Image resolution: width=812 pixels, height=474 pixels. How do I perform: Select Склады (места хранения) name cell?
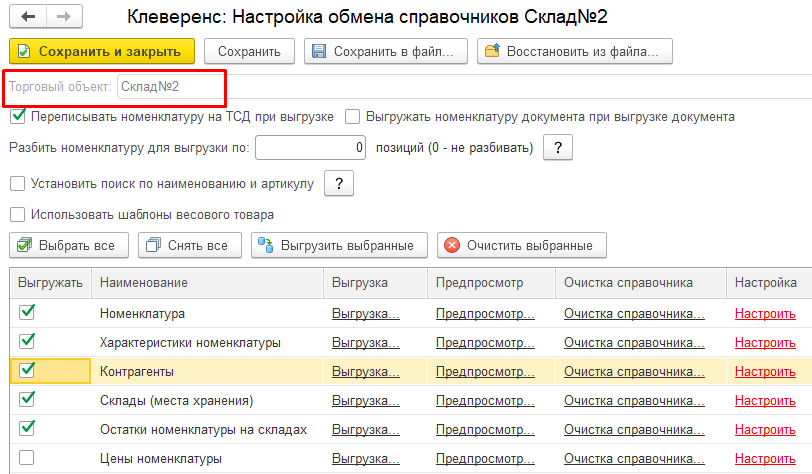[207, 400]
